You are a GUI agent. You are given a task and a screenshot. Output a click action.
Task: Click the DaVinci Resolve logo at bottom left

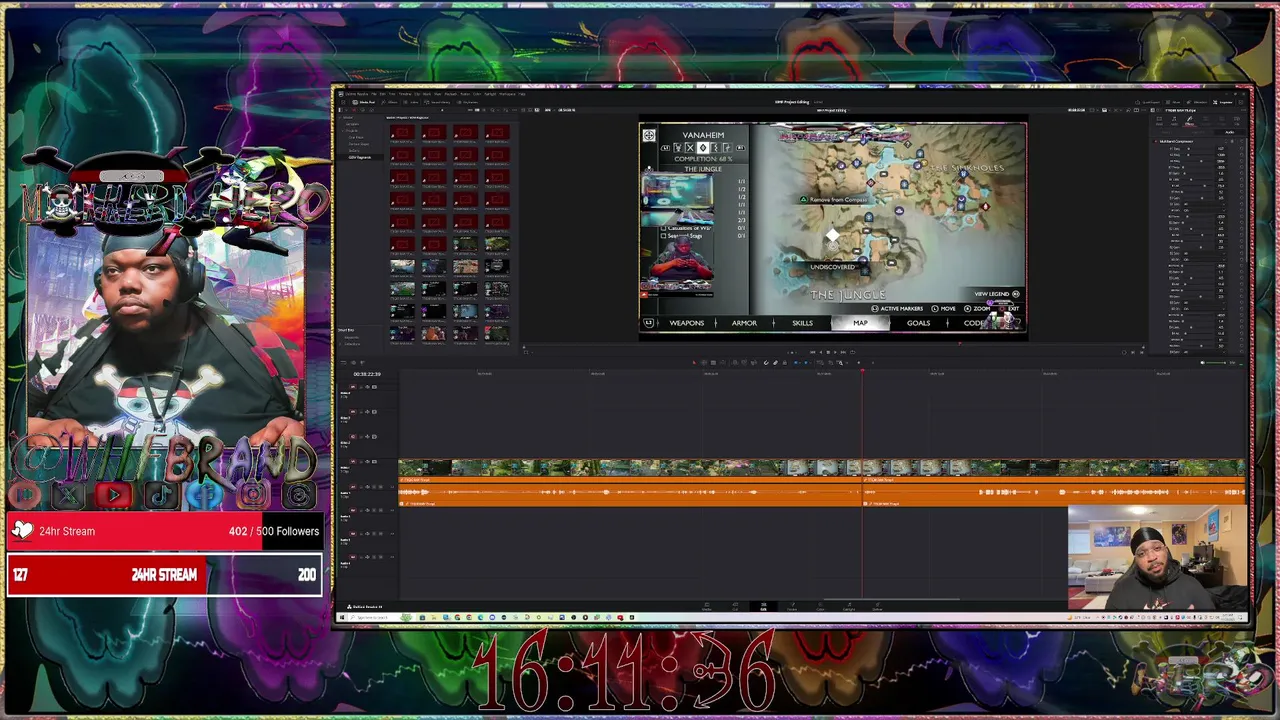(349, 607)
